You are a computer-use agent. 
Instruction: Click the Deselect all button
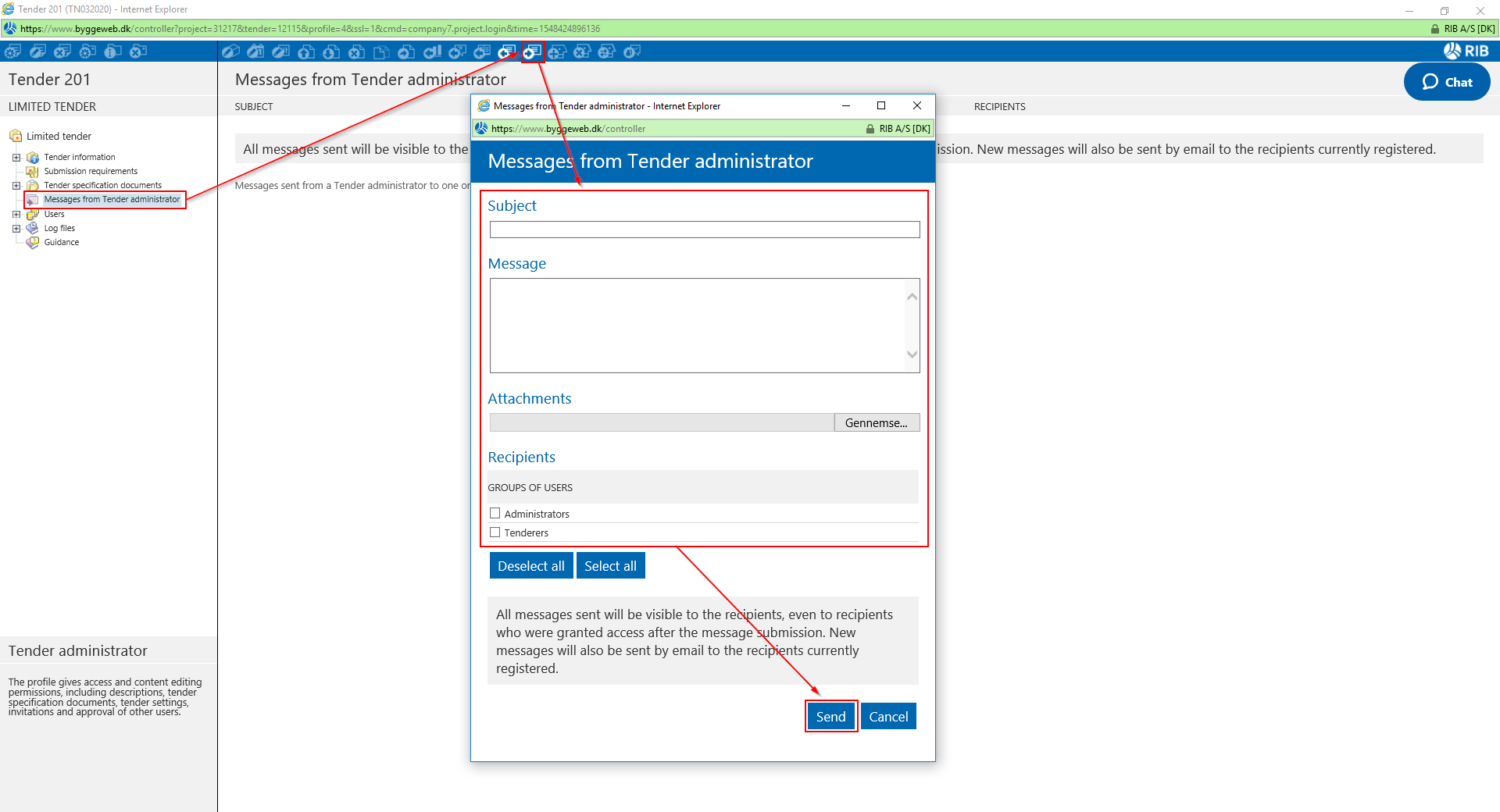[x=530, y=566]
